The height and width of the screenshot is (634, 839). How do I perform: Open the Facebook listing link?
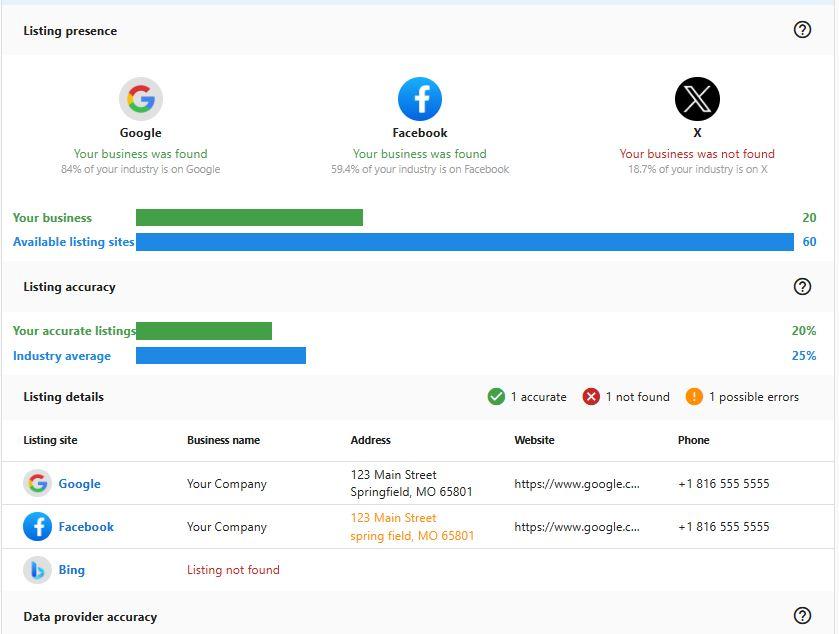tap(86, 526)
